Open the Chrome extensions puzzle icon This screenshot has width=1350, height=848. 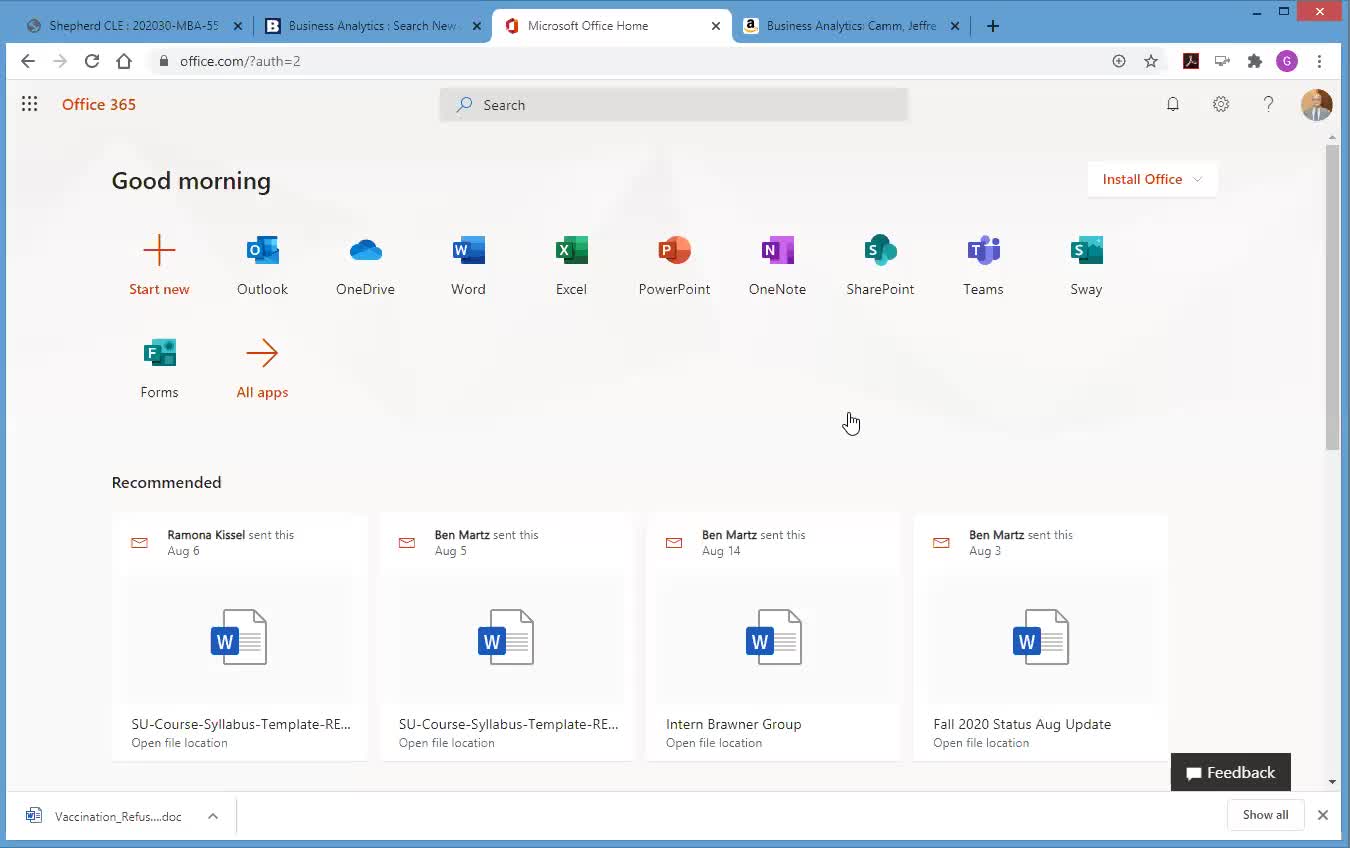(1255, 61)
